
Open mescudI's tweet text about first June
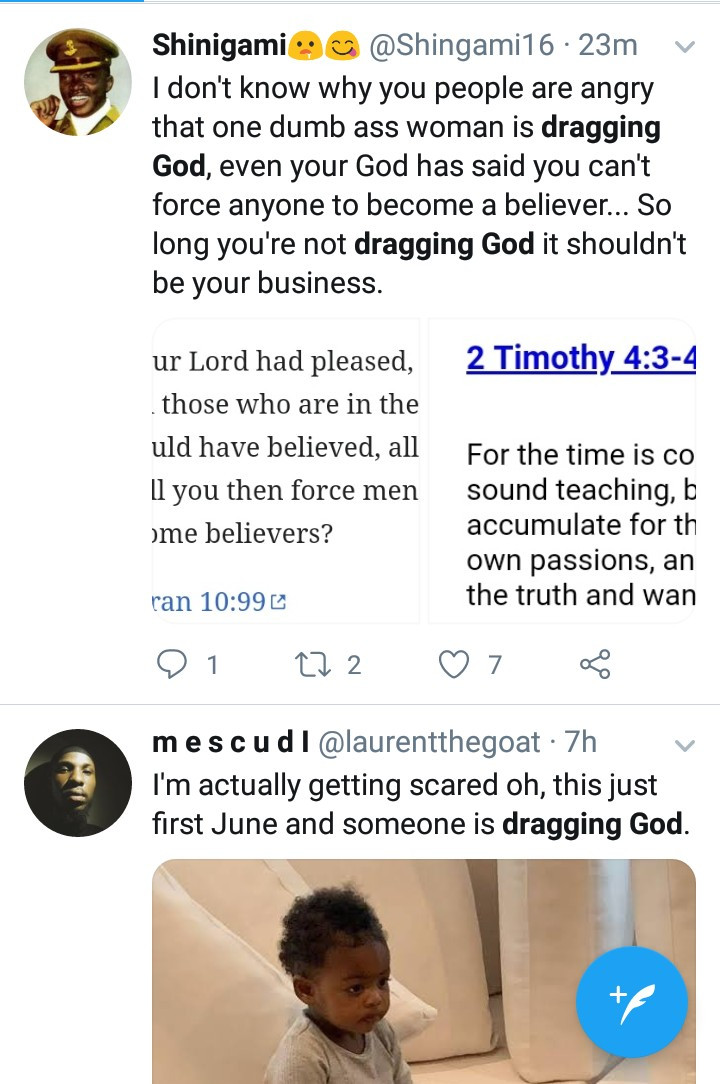pyautogui.click(x=420, y=805)
